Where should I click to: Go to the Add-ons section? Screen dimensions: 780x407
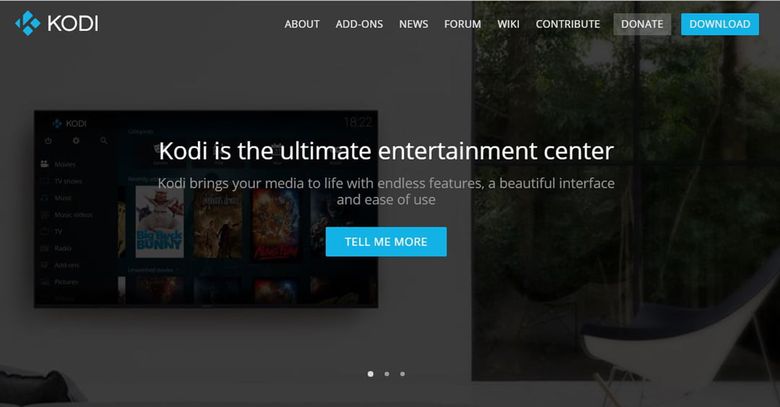coord(359,24)
